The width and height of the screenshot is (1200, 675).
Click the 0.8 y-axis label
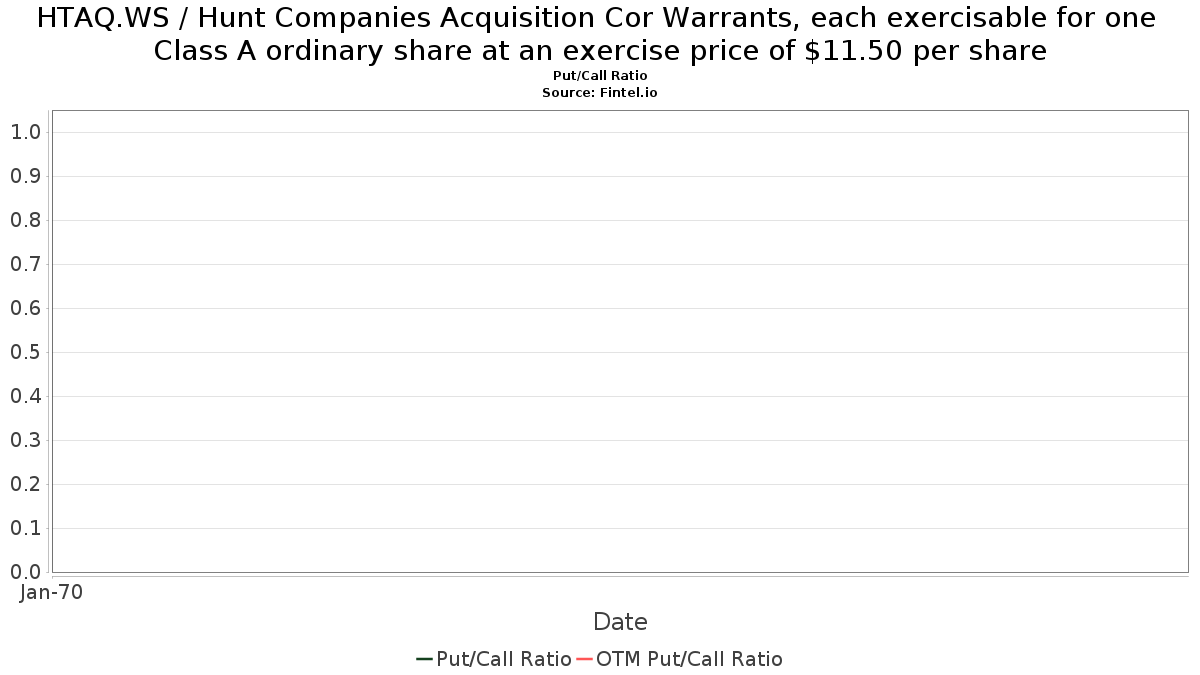point(25,220)
